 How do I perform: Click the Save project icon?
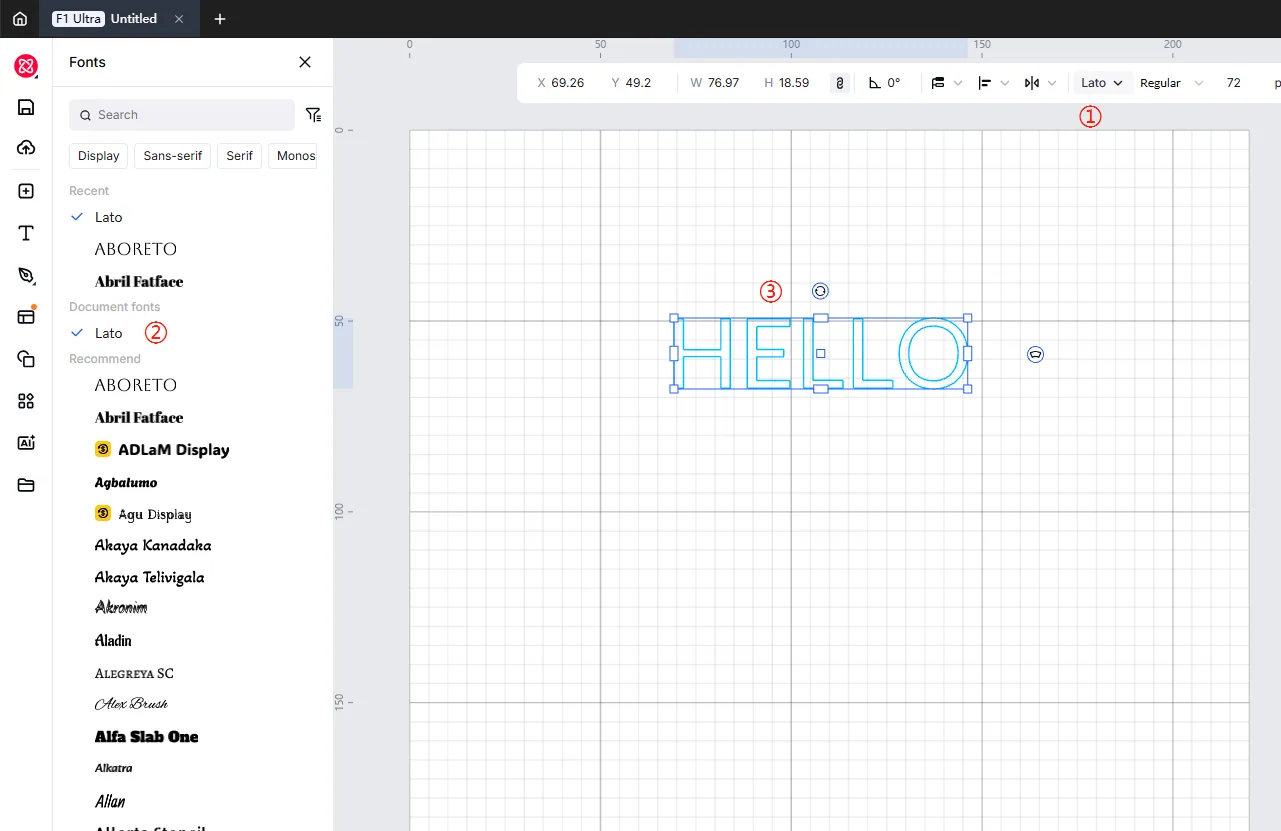[x=26, y=107]
